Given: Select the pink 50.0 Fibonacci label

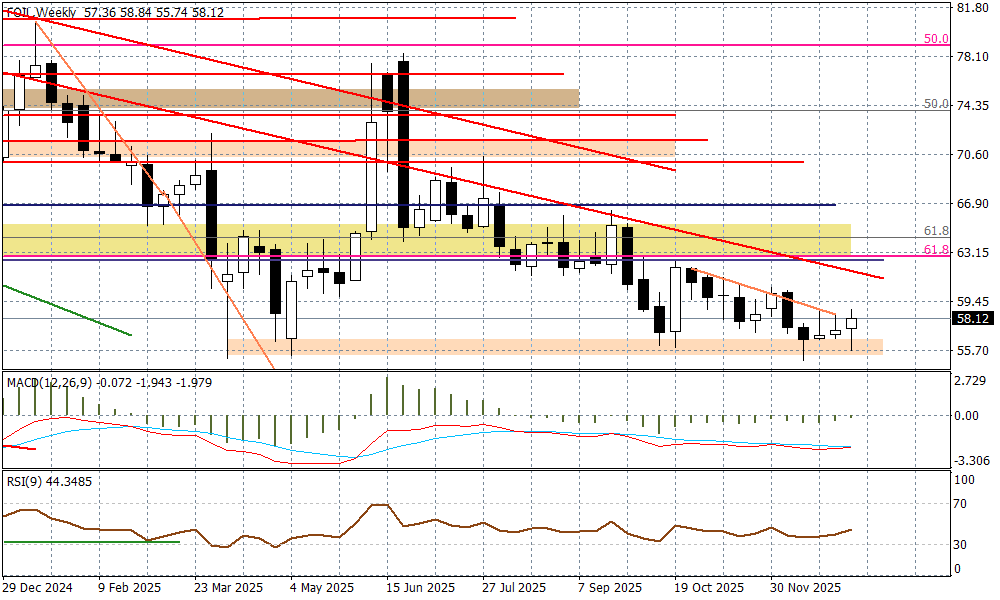Looking at the screenshot, I should (x=935, y=39).
